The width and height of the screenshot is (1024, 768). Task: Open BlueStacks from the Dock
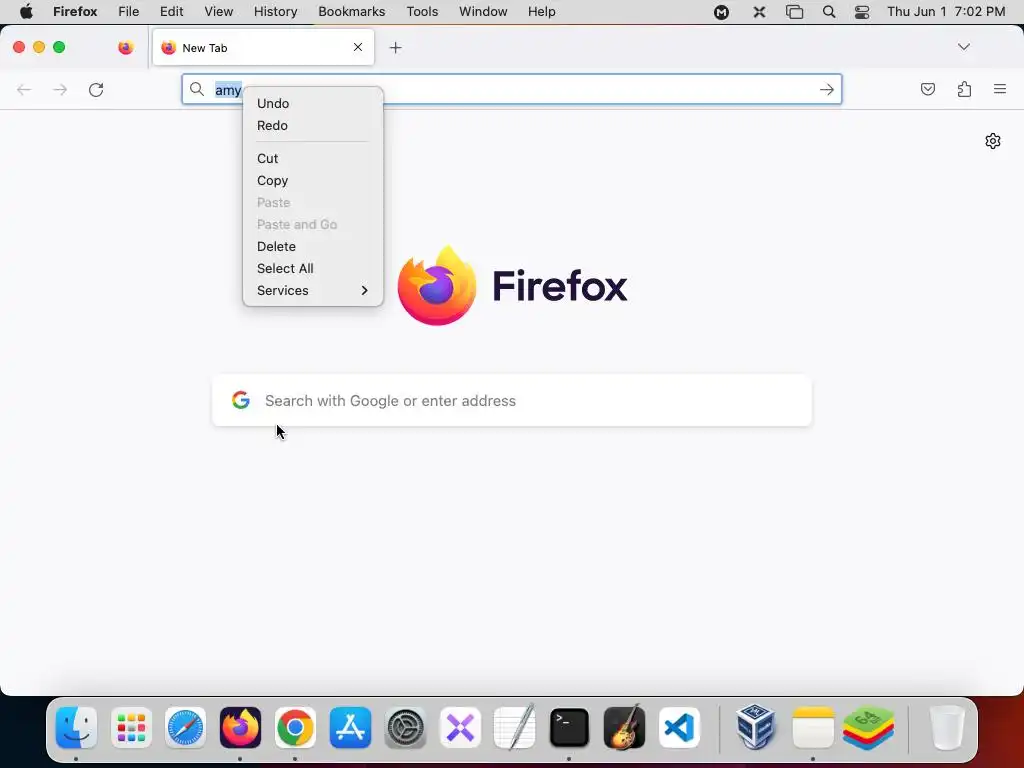click(868, 728)
